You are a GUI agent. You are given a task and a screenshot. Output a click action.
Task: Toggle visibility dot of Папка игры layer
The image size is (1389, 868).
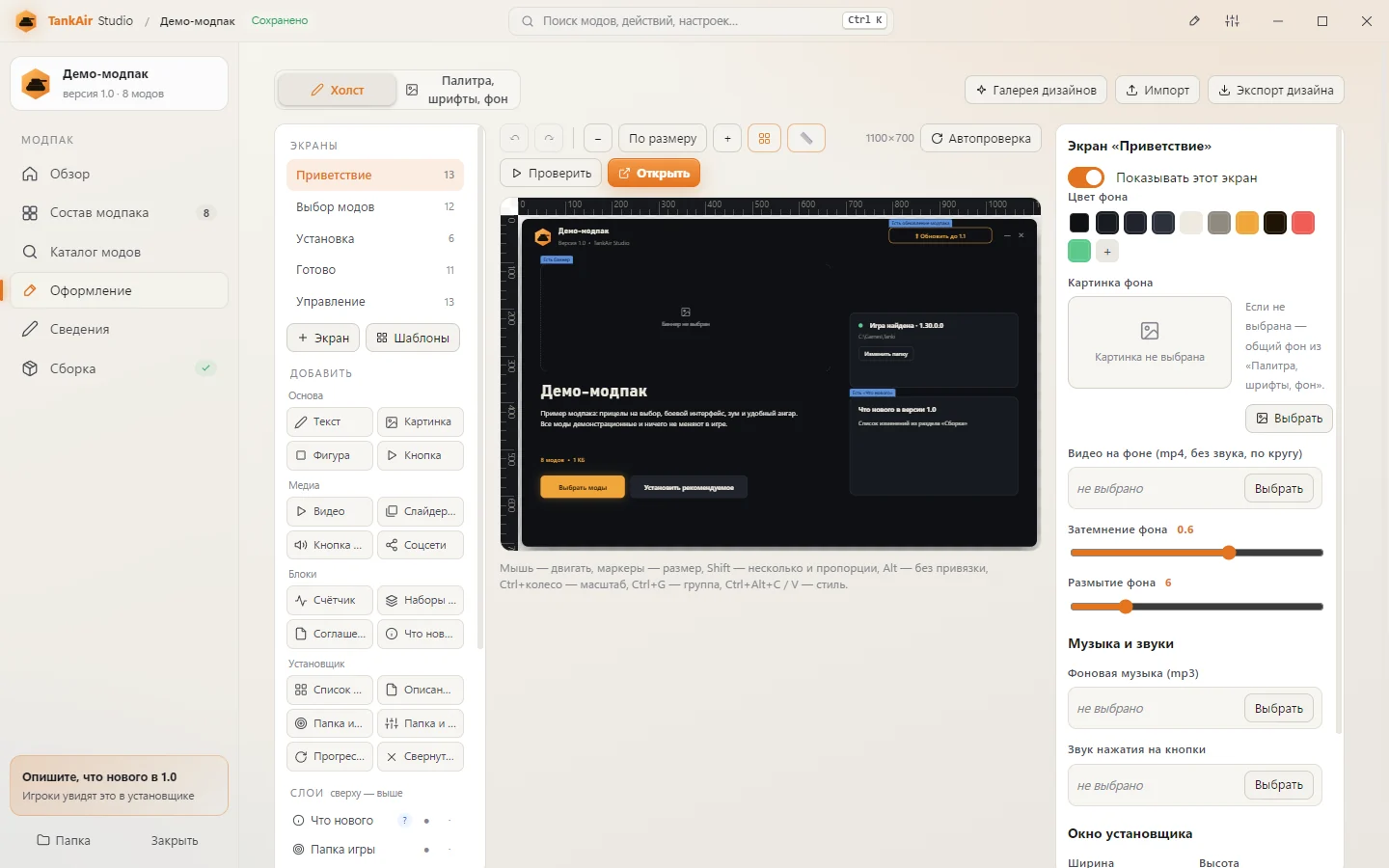click(x=426, y=850)
